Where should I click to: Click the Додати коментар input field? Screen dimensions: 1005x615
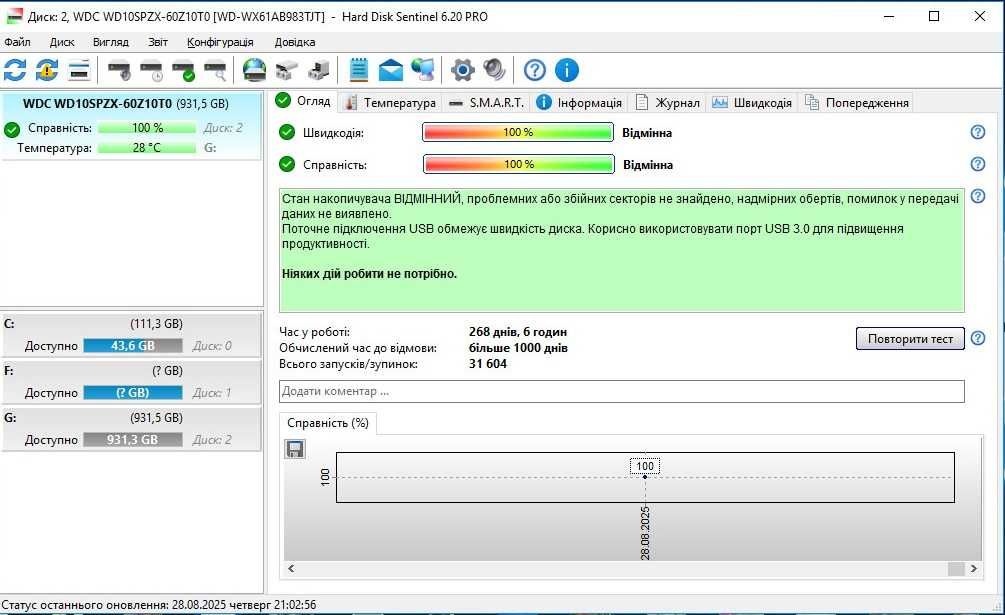coord(622,391)
